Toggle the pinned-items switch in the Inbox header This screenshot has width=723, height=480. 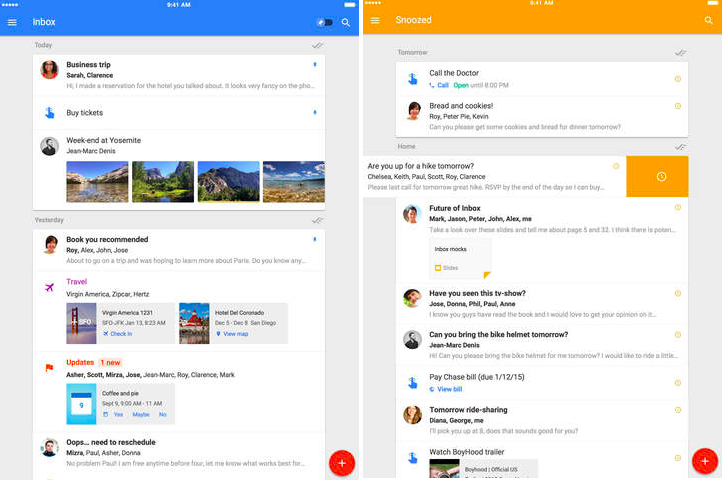324,21
